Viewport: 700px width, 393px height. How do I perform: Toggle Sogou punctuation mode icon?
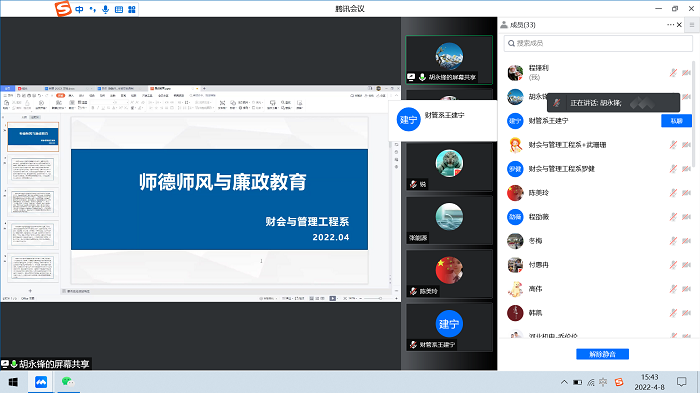(92, 9)
